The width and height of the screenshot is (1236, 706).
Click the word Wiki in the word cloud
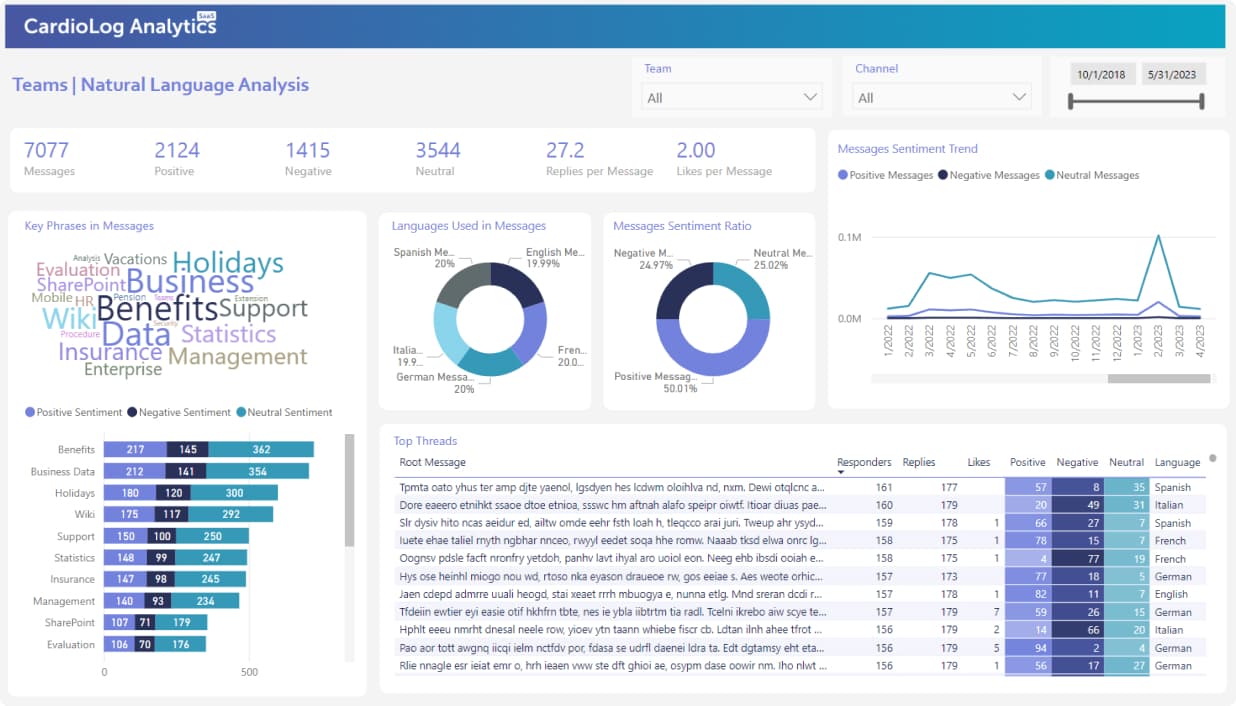(x=69, y=318)
